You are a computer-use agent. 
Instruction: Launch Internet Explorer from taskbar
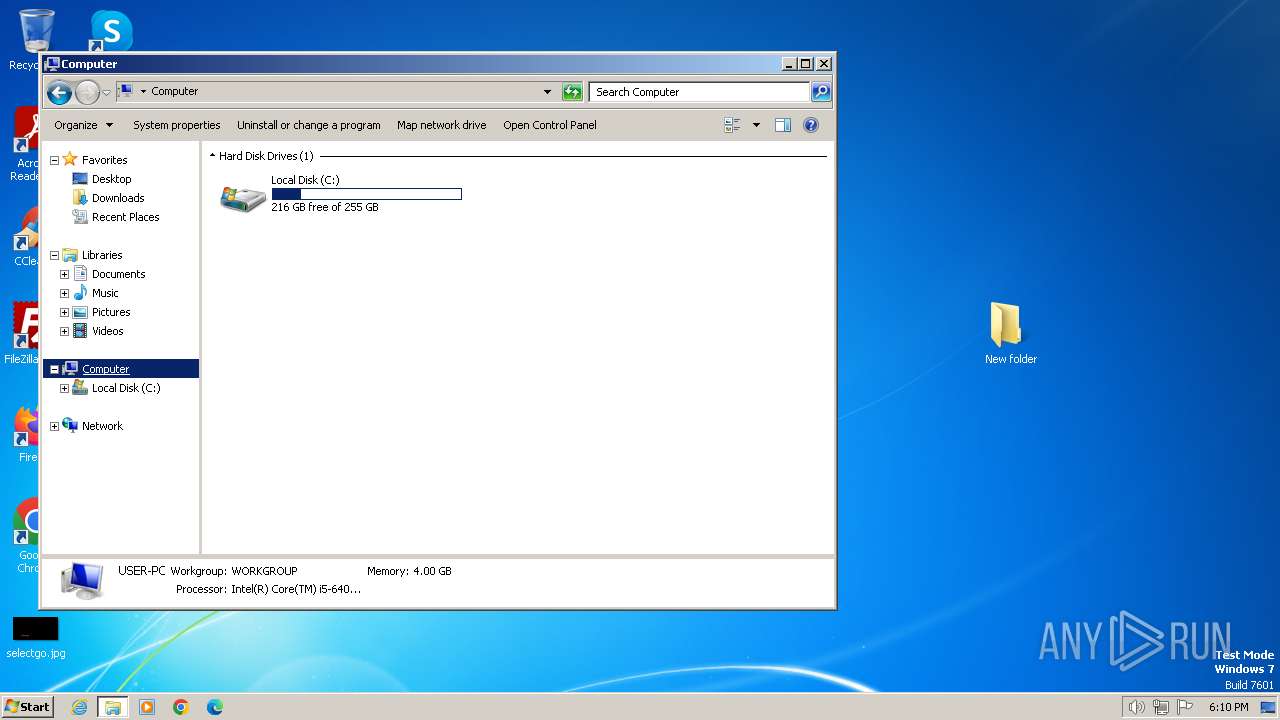pos(79,707)
